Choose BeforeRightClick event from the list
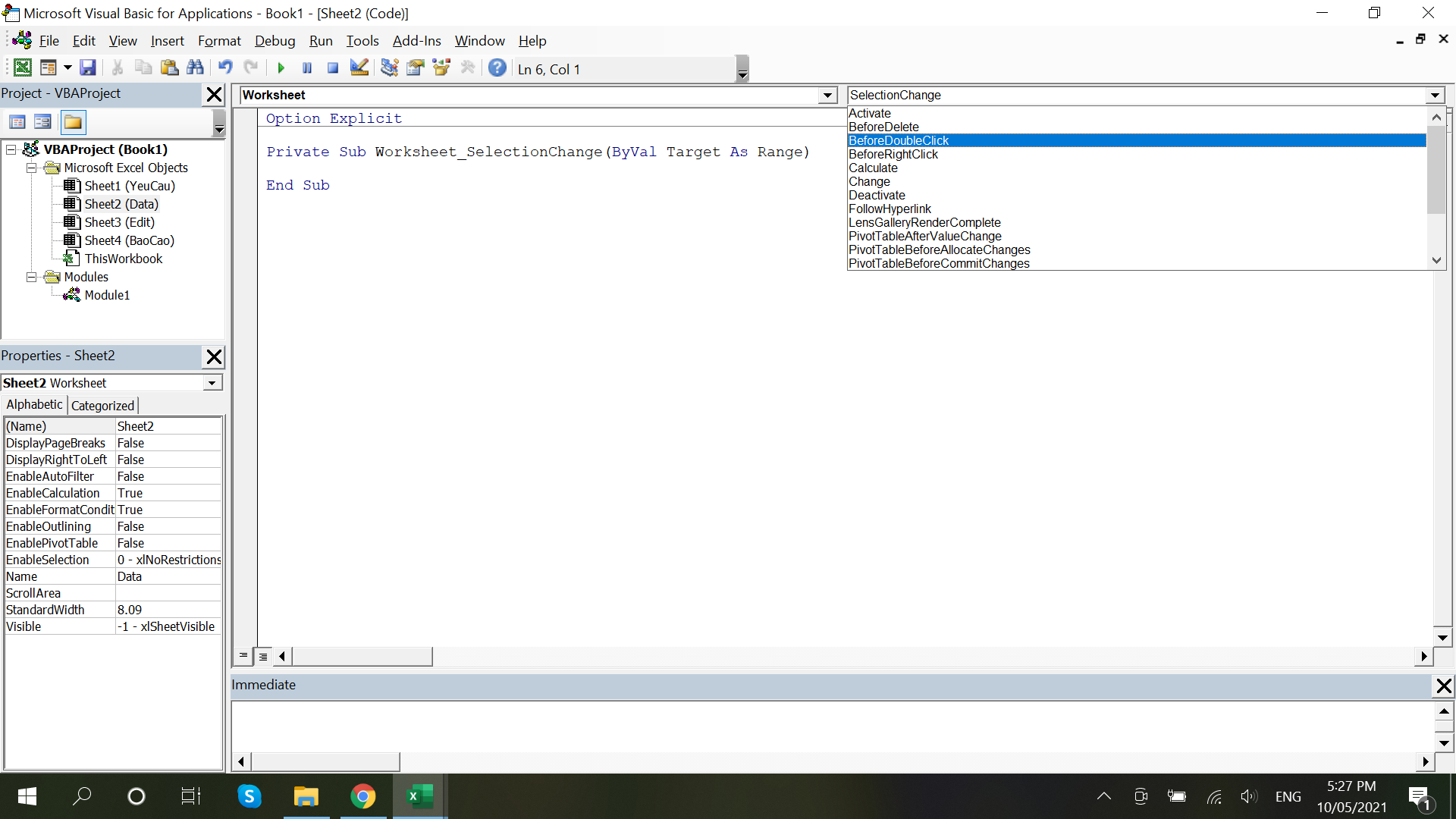Screen dimensions: 1456x819 (1136, 154)
